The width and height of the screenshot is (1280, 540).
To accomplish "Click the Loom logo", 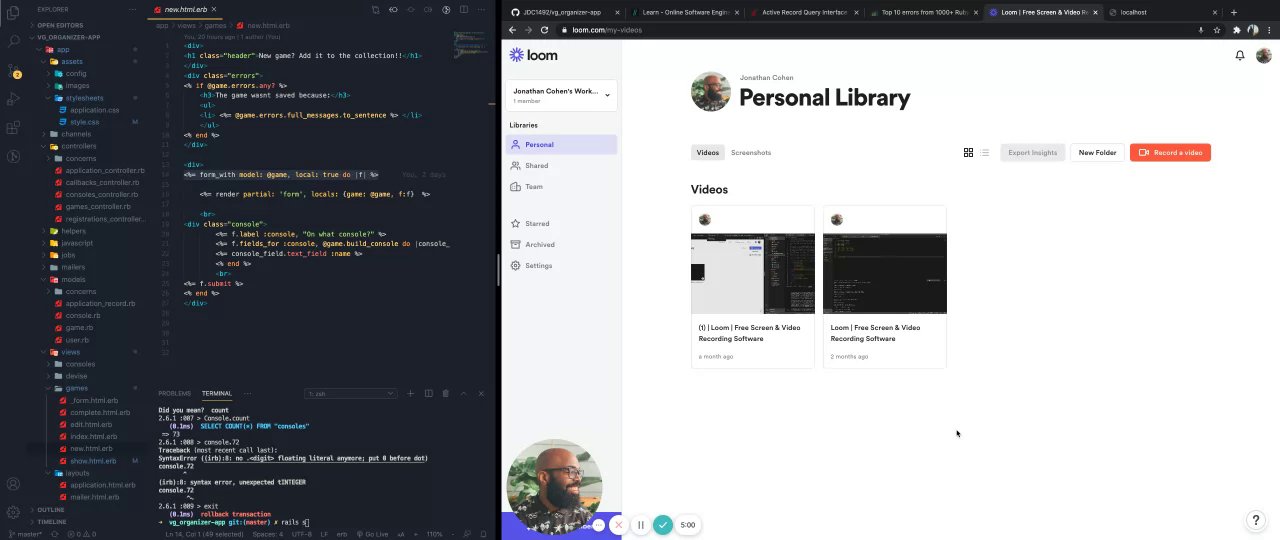I will click(533, 55).
